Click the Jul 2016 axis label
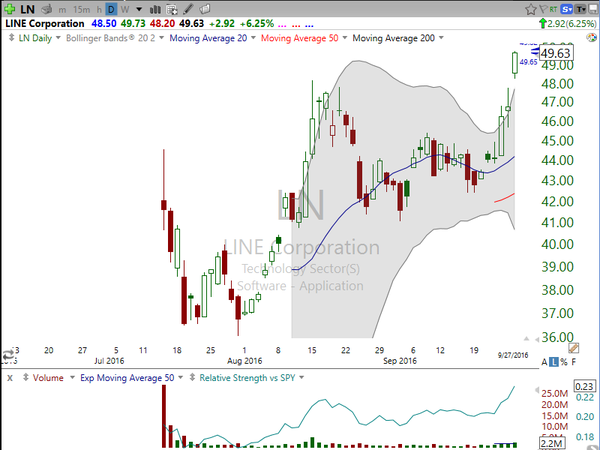The width and height of the screenshot is (600, 450). 109,361
